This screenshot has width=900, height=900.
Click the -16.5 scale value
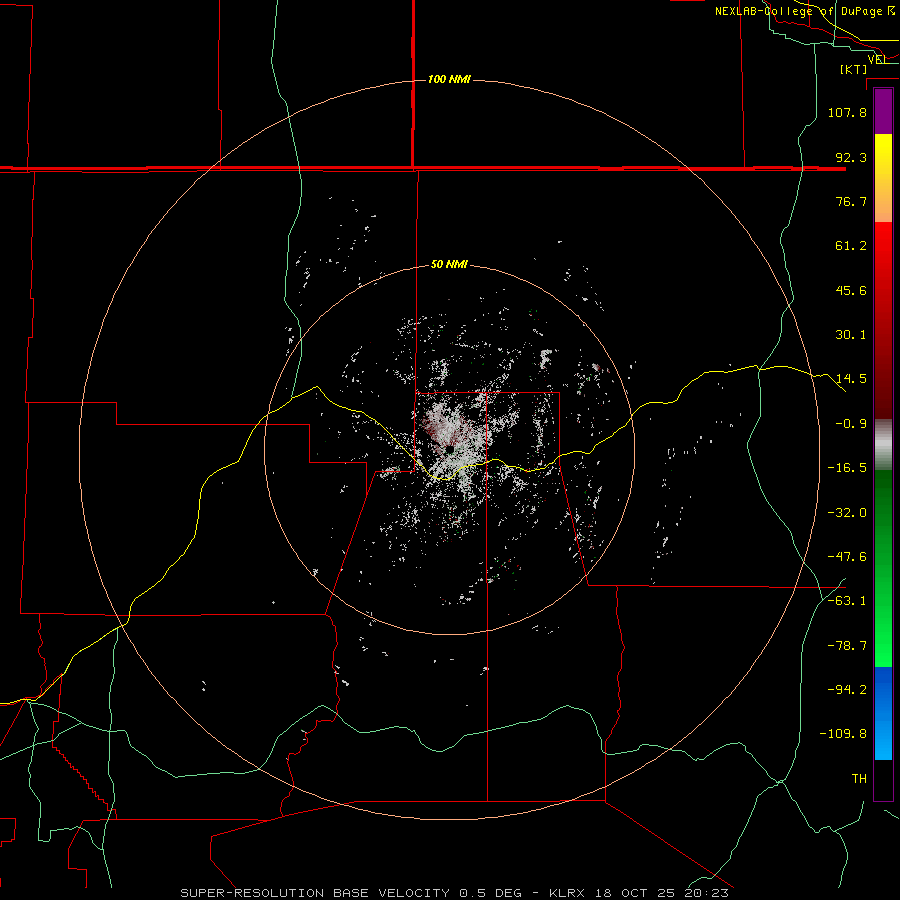(x=847, y=468)
